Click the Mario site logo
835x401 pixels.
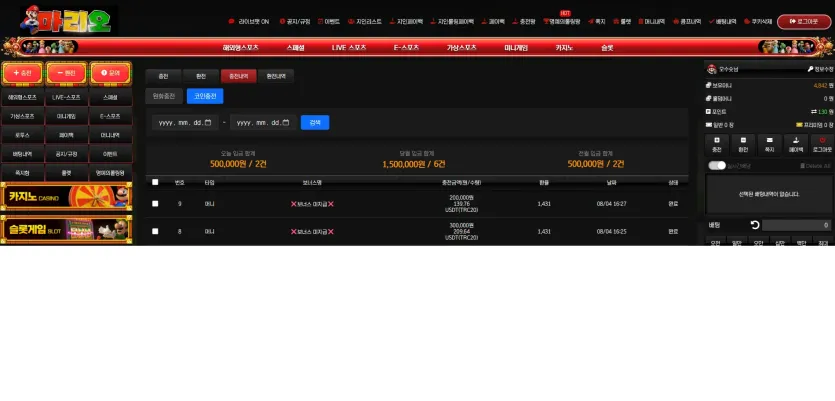tap(69, 20)
